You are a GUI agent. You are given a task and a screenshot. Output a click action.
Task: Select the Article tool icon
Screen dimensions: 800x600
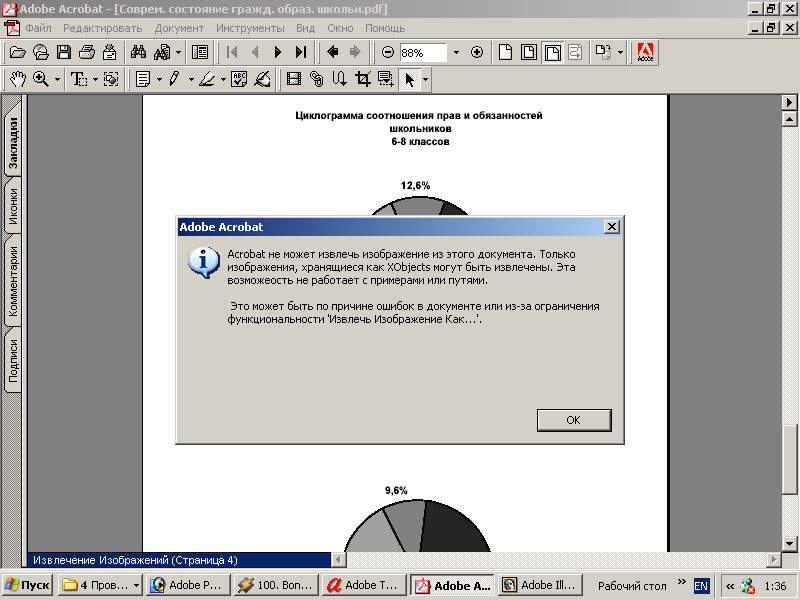pyautogui.click(x=340, y=79)
